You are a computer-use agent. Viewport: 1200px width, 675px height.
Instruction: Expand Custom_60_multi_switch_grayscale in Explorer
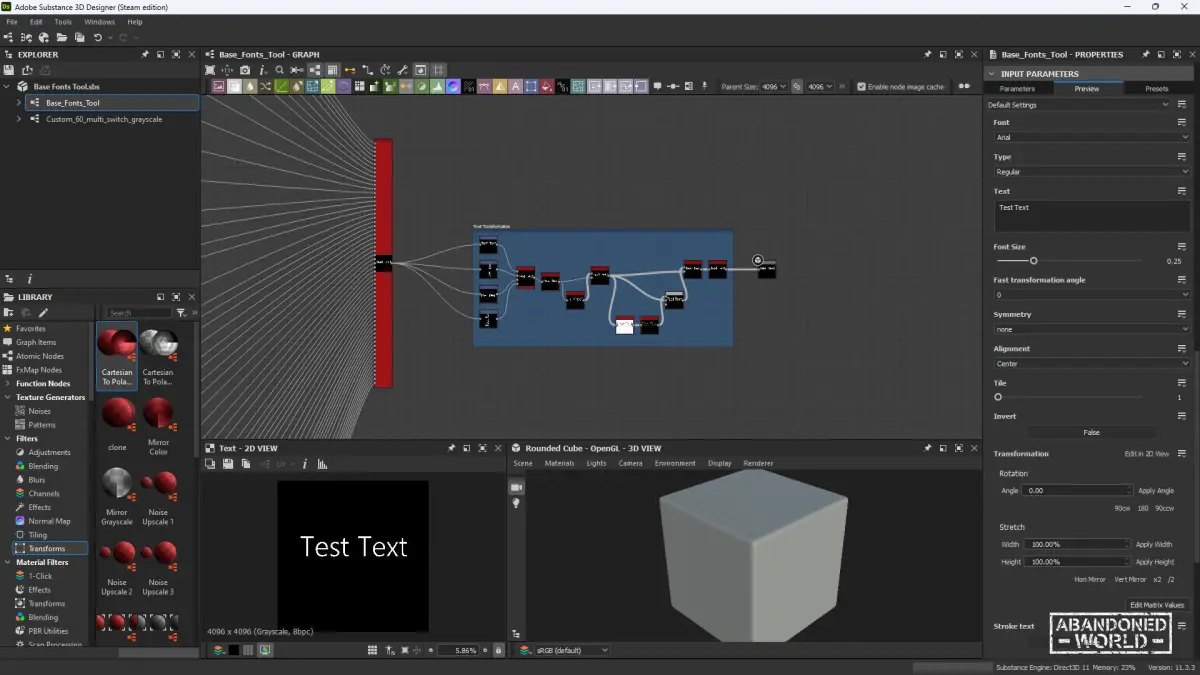[19, 119]
